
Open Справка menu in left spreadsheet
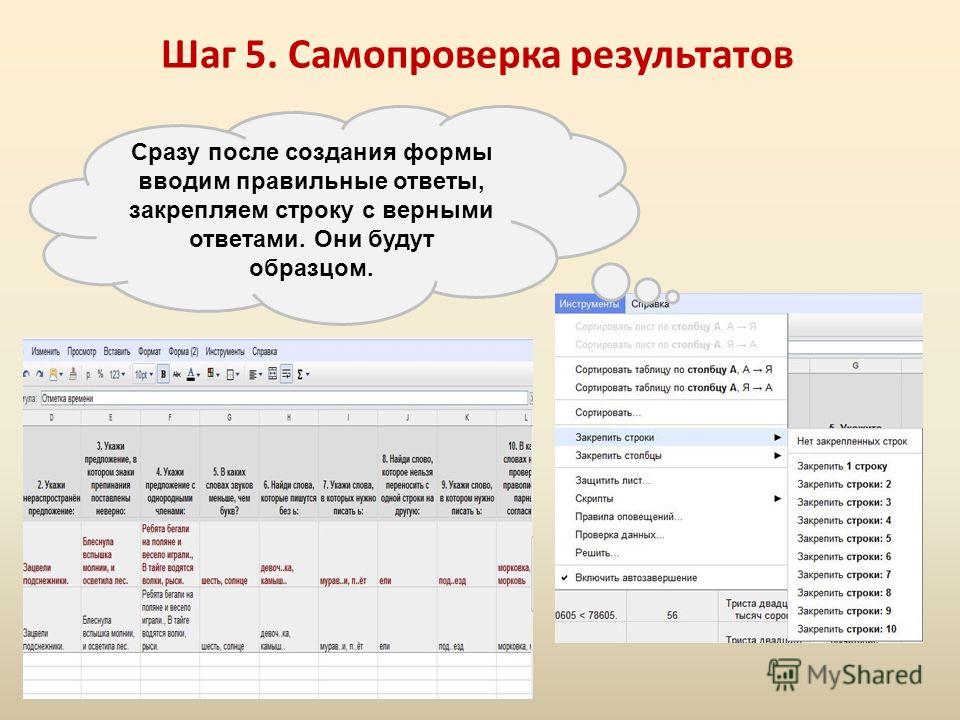264,351
